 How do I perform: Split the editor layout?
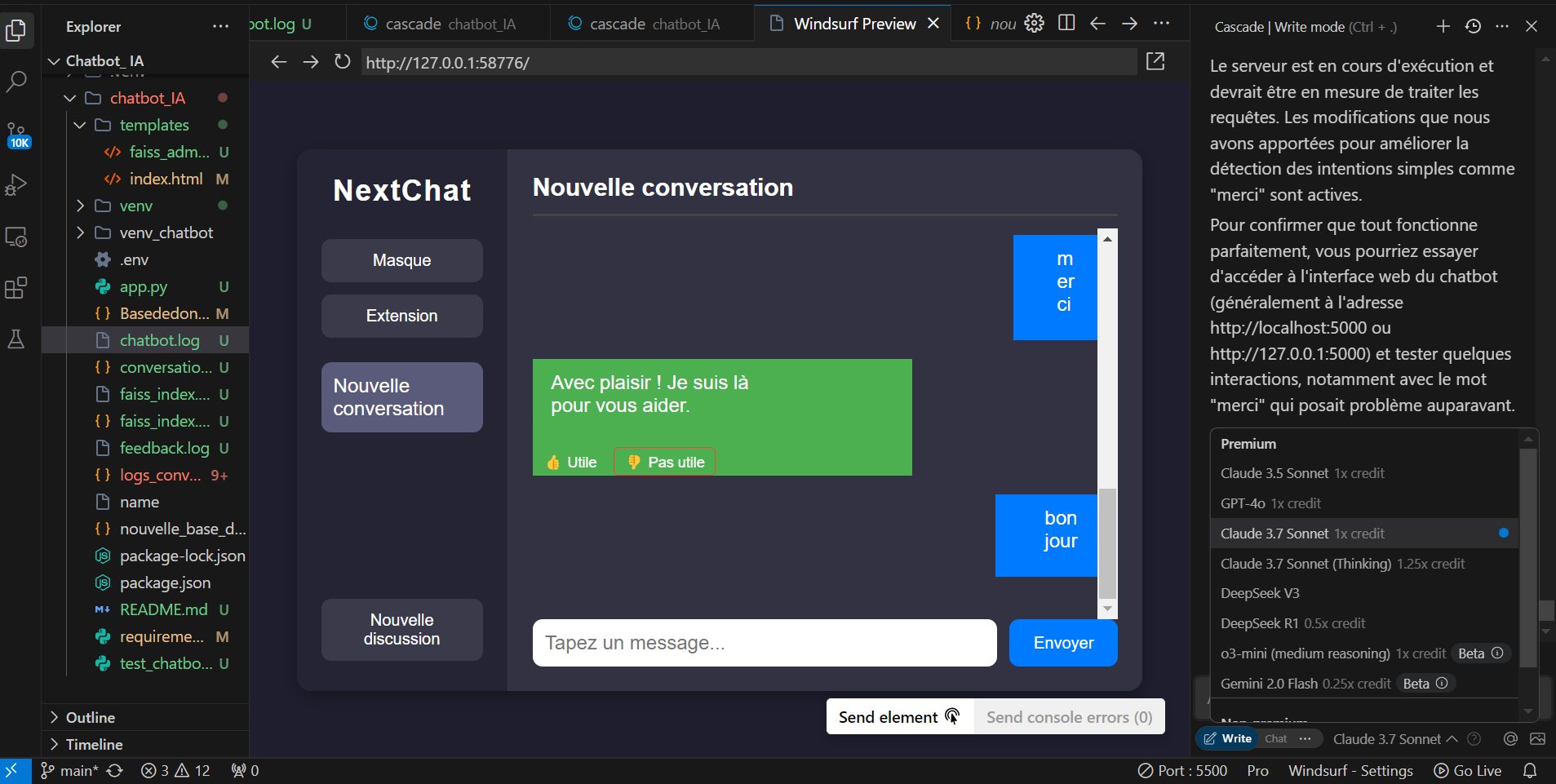pos(1066,23)
